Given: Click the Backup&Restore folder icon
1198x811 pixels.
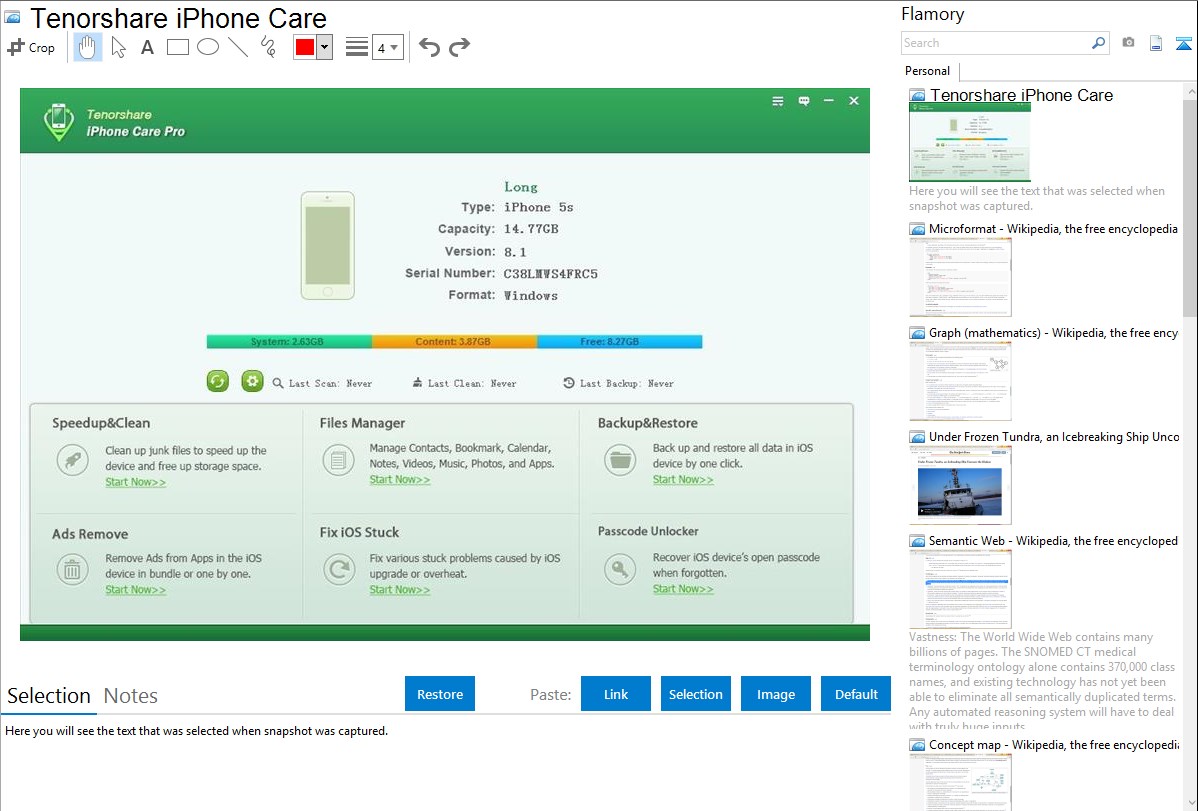Looking at the screenshot, I should point(620,460).
